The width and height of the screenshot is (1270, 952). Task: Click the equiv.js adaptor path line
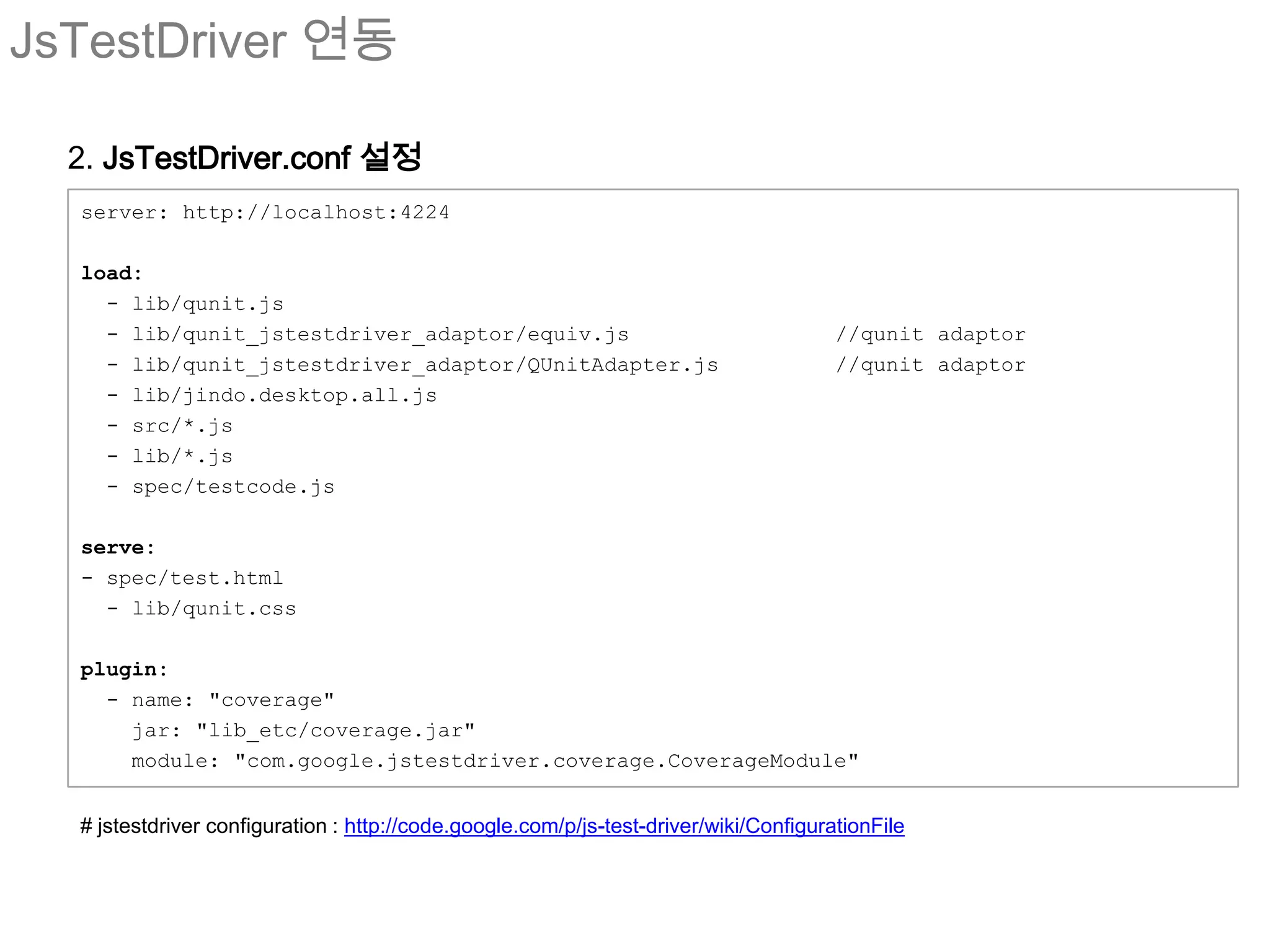coord(380,335)
